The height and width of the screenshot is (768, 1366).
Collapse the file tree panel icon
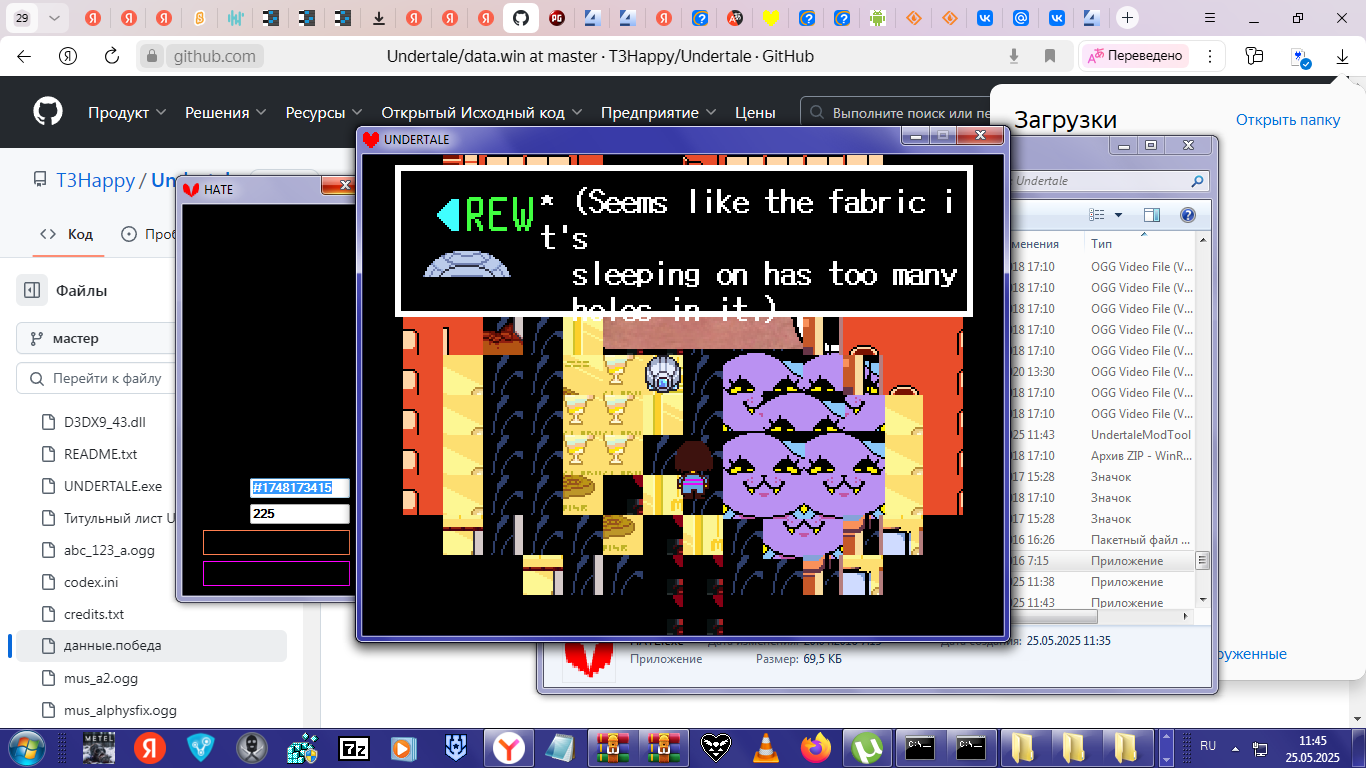tap(31, 291)
